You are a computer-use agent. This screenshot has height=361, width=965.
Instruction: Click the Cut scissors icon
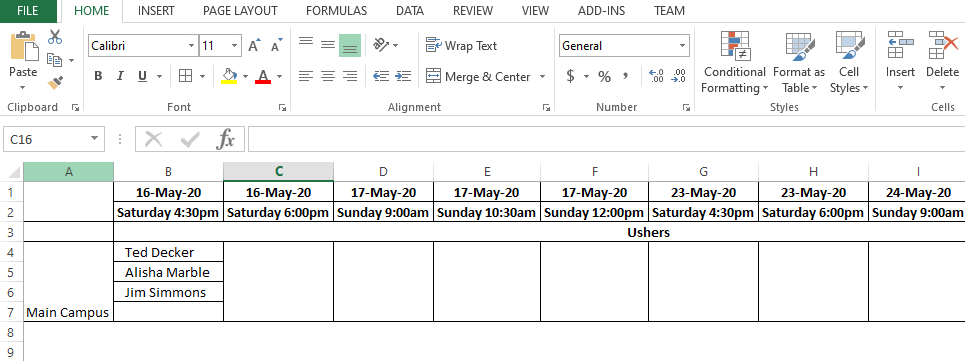point(55,37)
